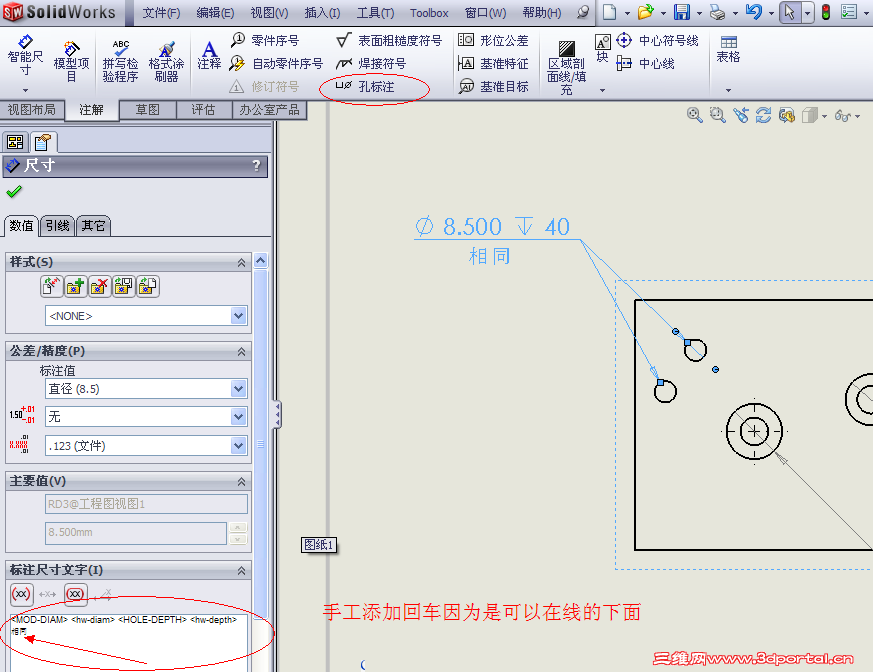Screen dimensions: 873x672
Task: Open Area Hatch/Fill (区域剖面线/填充)
Action: click(x=566, y=68)
